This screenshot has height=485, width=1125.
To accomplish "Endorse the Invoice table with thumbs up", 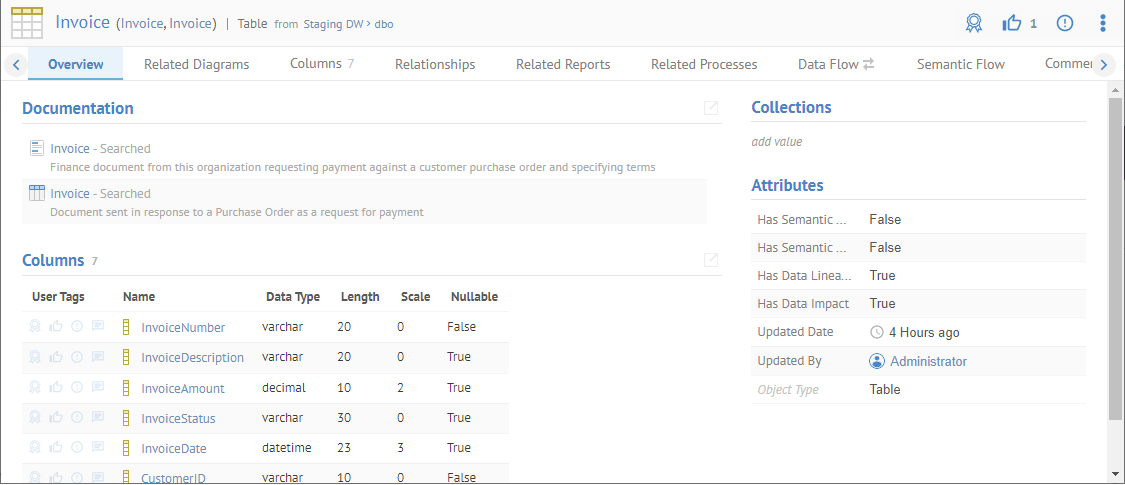I will pos(1012,23).
